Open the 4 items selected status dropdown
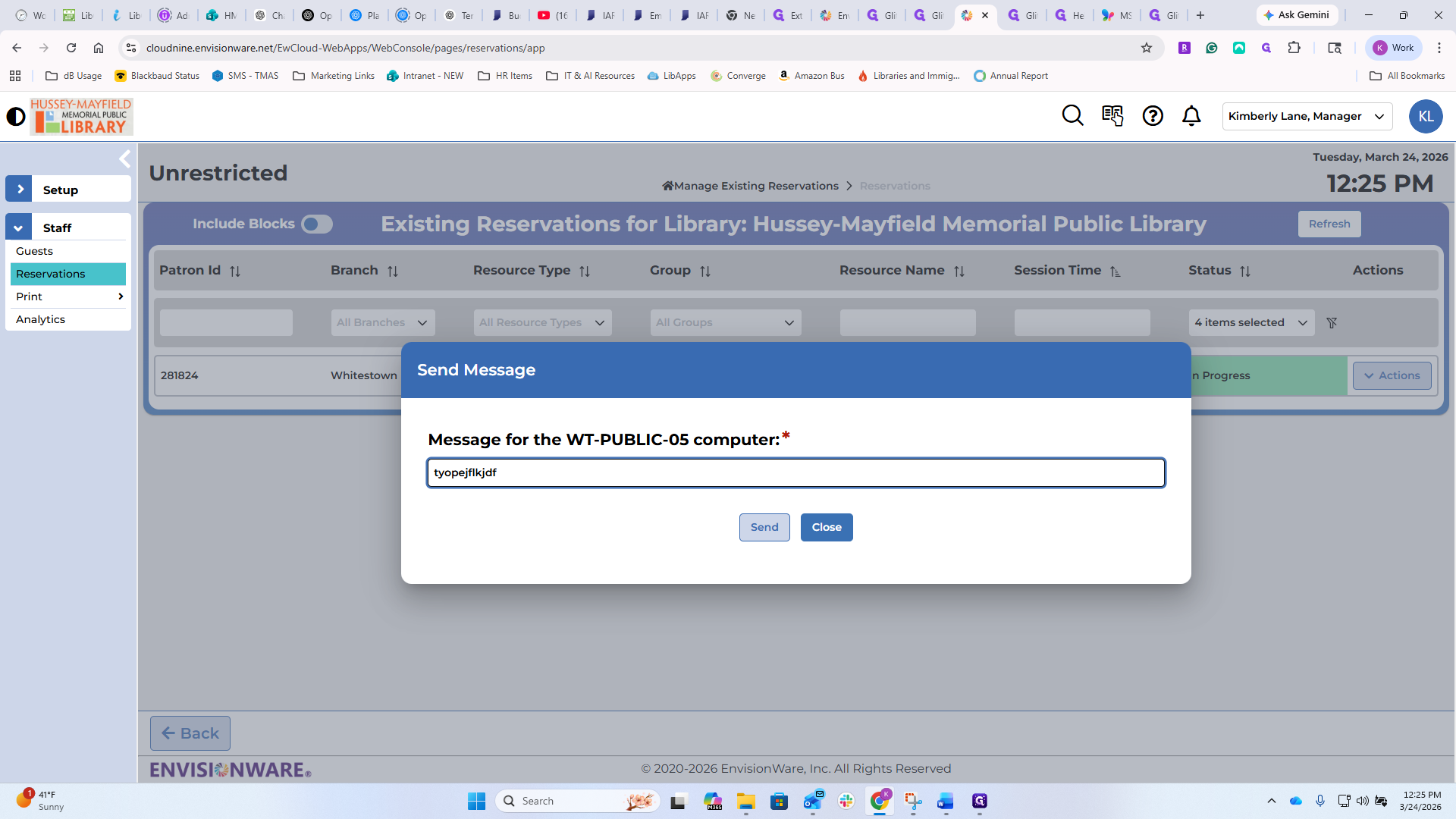 [1251, 323]
